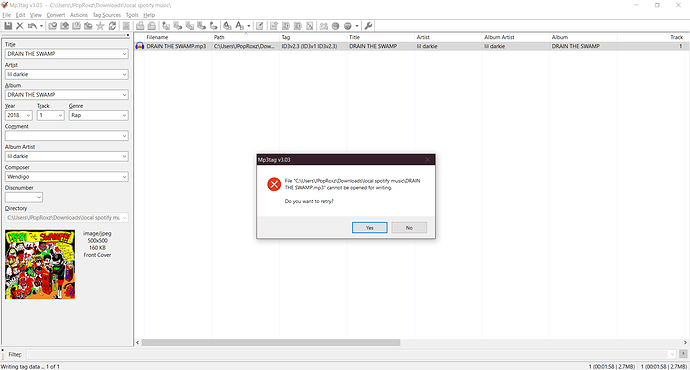Select the DRAIN THE SWAMP.mp3 filename cell

(176, 46)
